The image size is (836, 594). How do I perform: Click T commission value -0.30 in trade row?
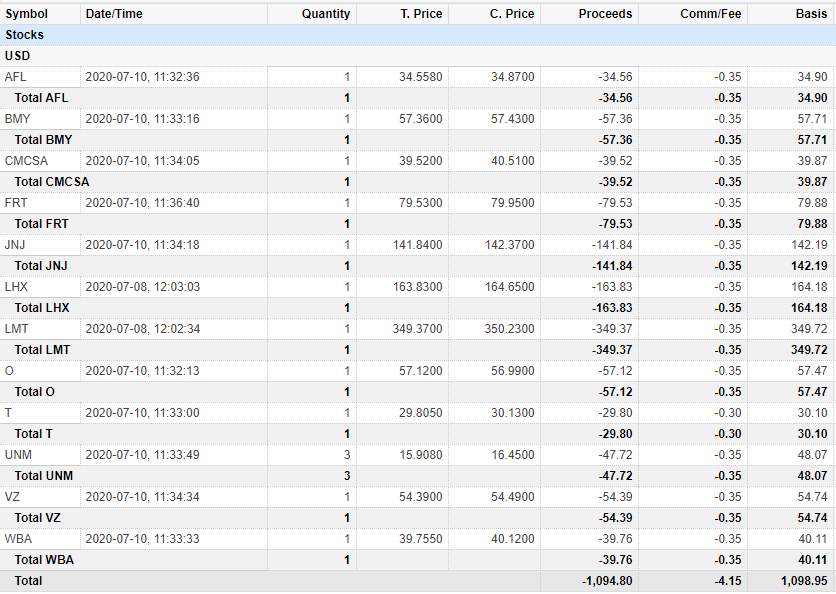tap(728, 413)
